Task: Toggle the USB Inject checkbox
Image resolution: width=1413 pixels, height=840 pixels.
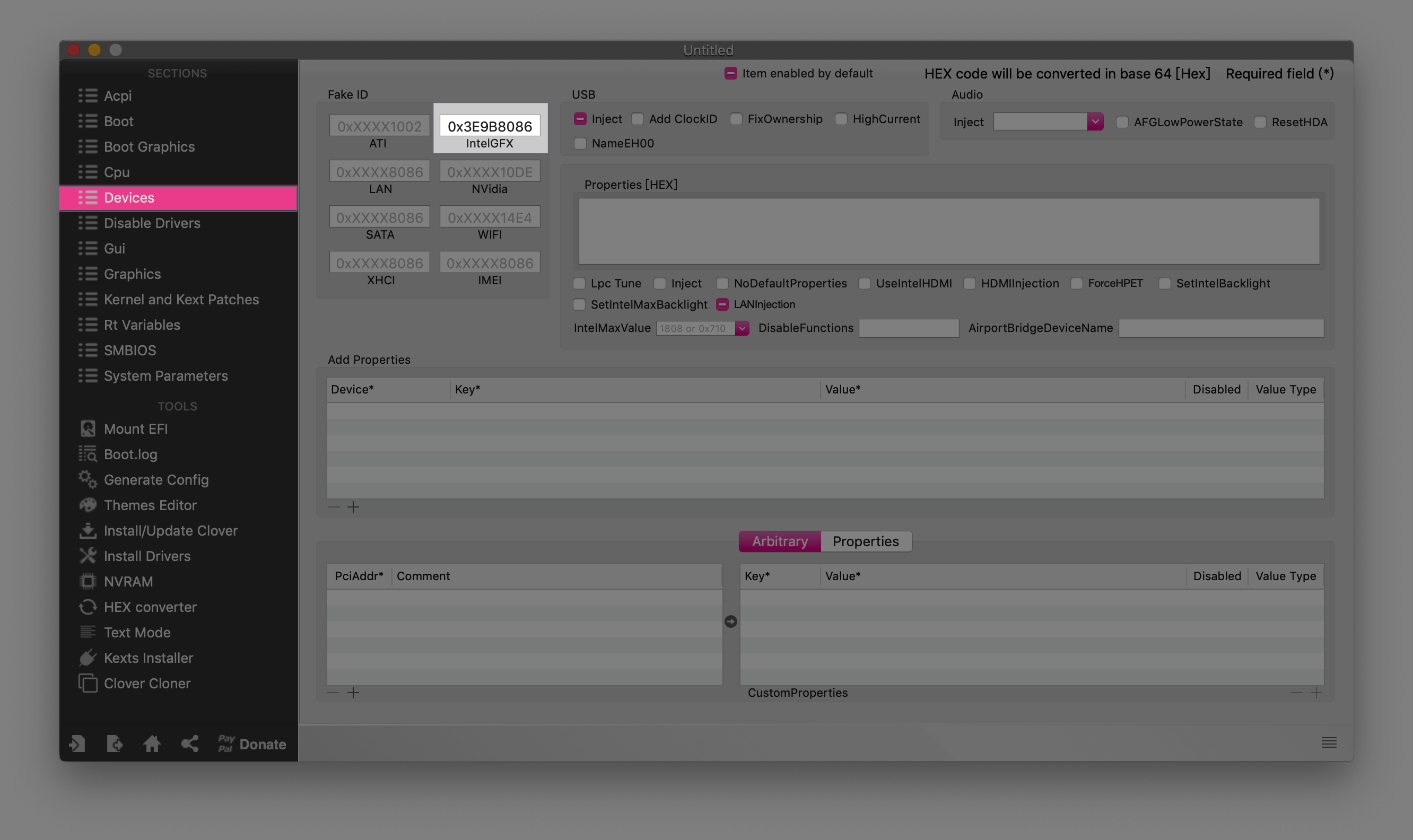Action: click(580, 119)
